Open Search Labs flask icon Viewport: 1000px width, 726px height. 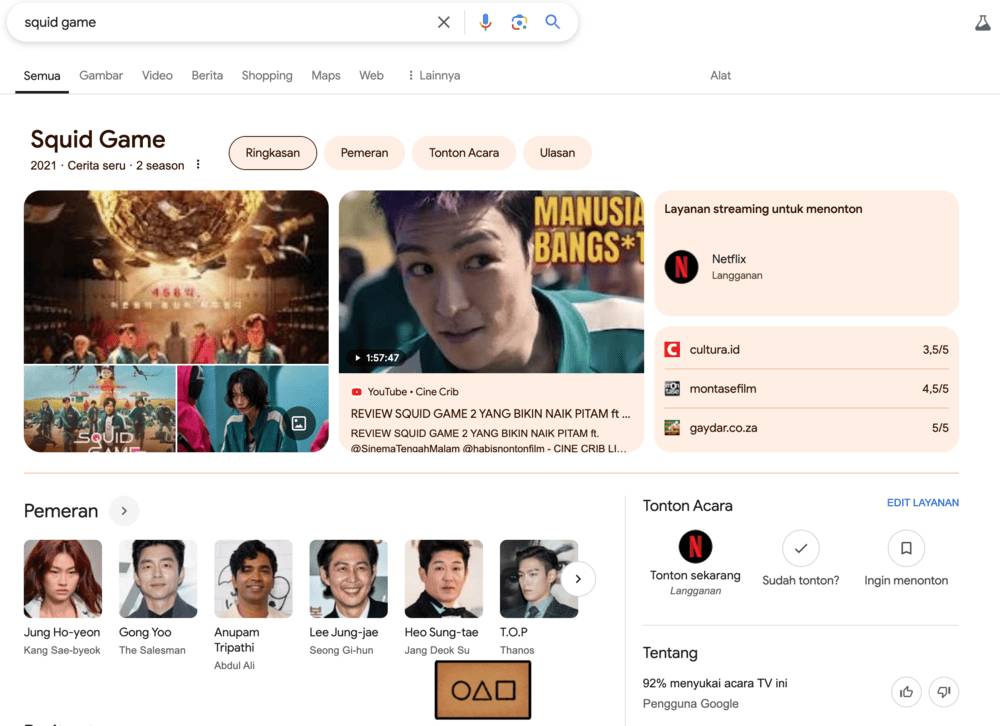pos(982,24)
